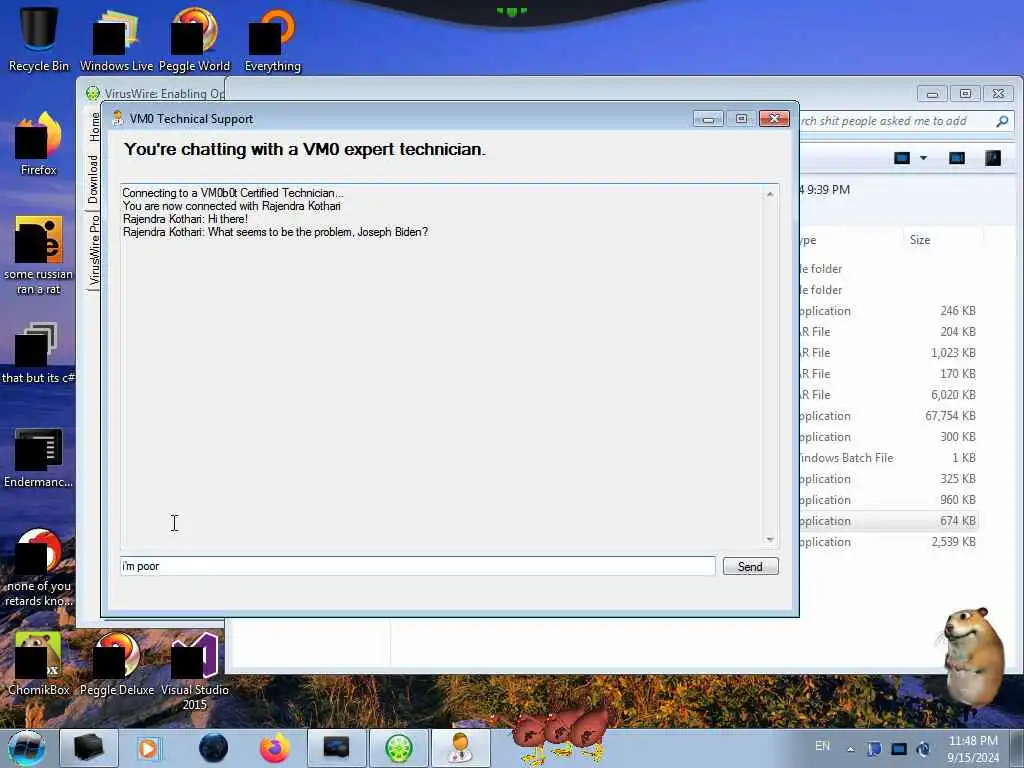Screen dimensions: 1024x768
Task: Toggle the preview pane icon in Explorer
Action: point(957,158)
